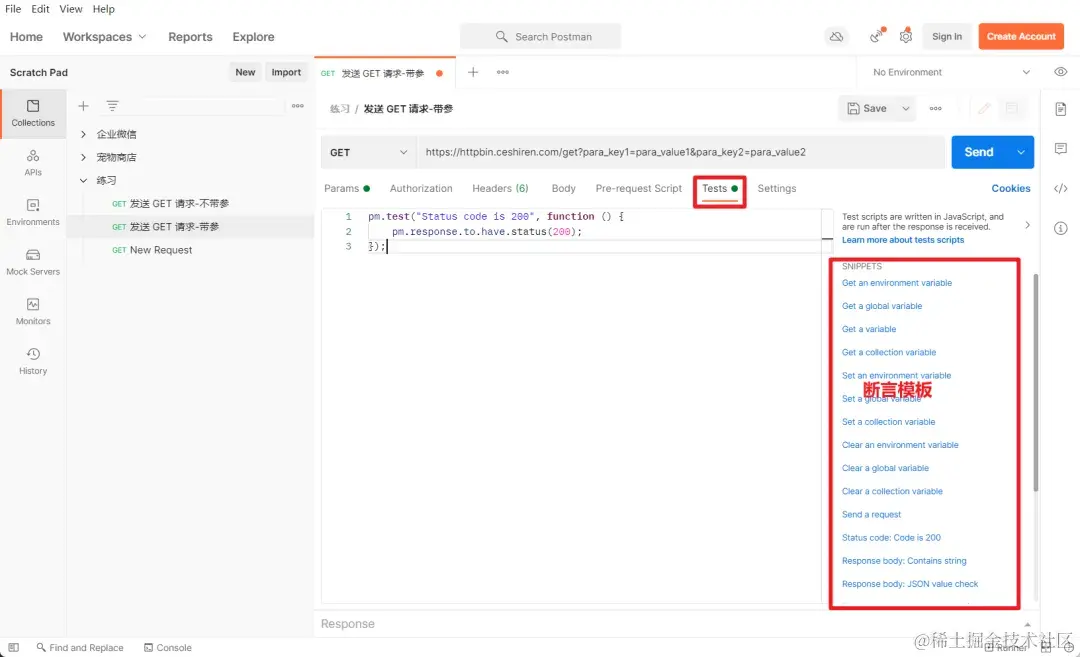Click the filter icon in collections sidebar
Screen dimensions: 1080x657
point(112,105)
